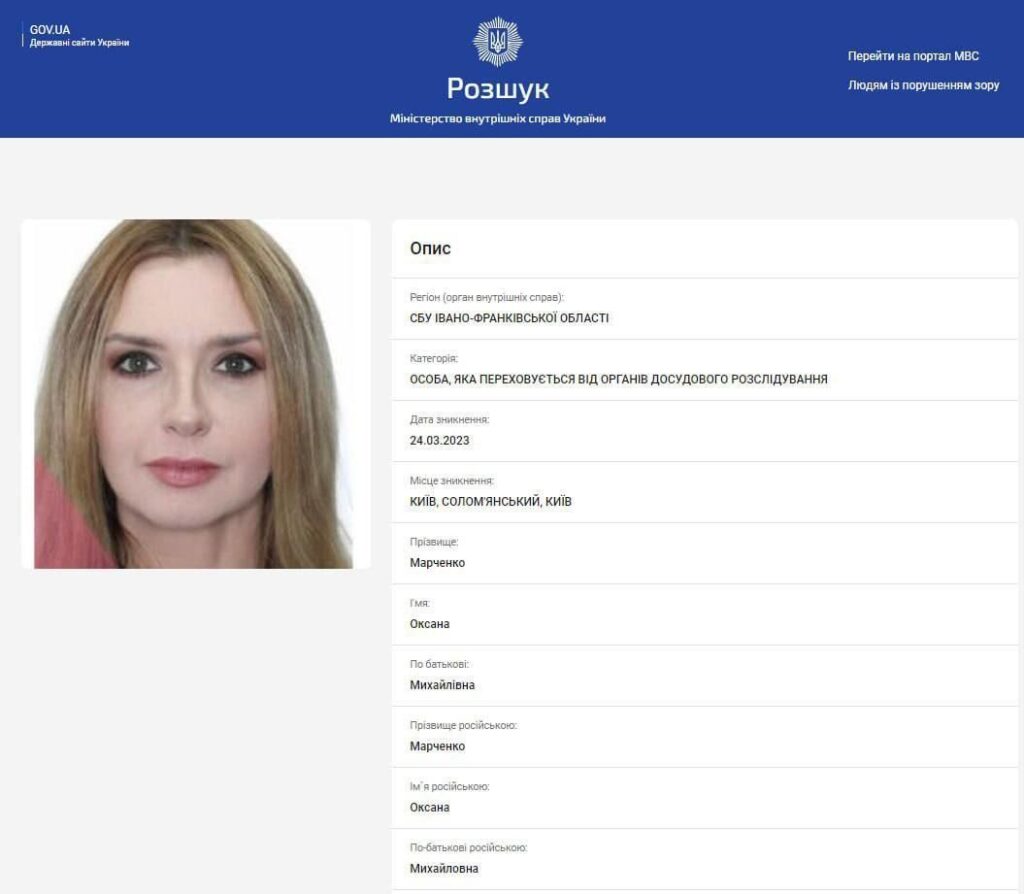Viewport: 1024px width, 894px height.
Task: Click the 'Розшук' page title
Action: (497, 89)
